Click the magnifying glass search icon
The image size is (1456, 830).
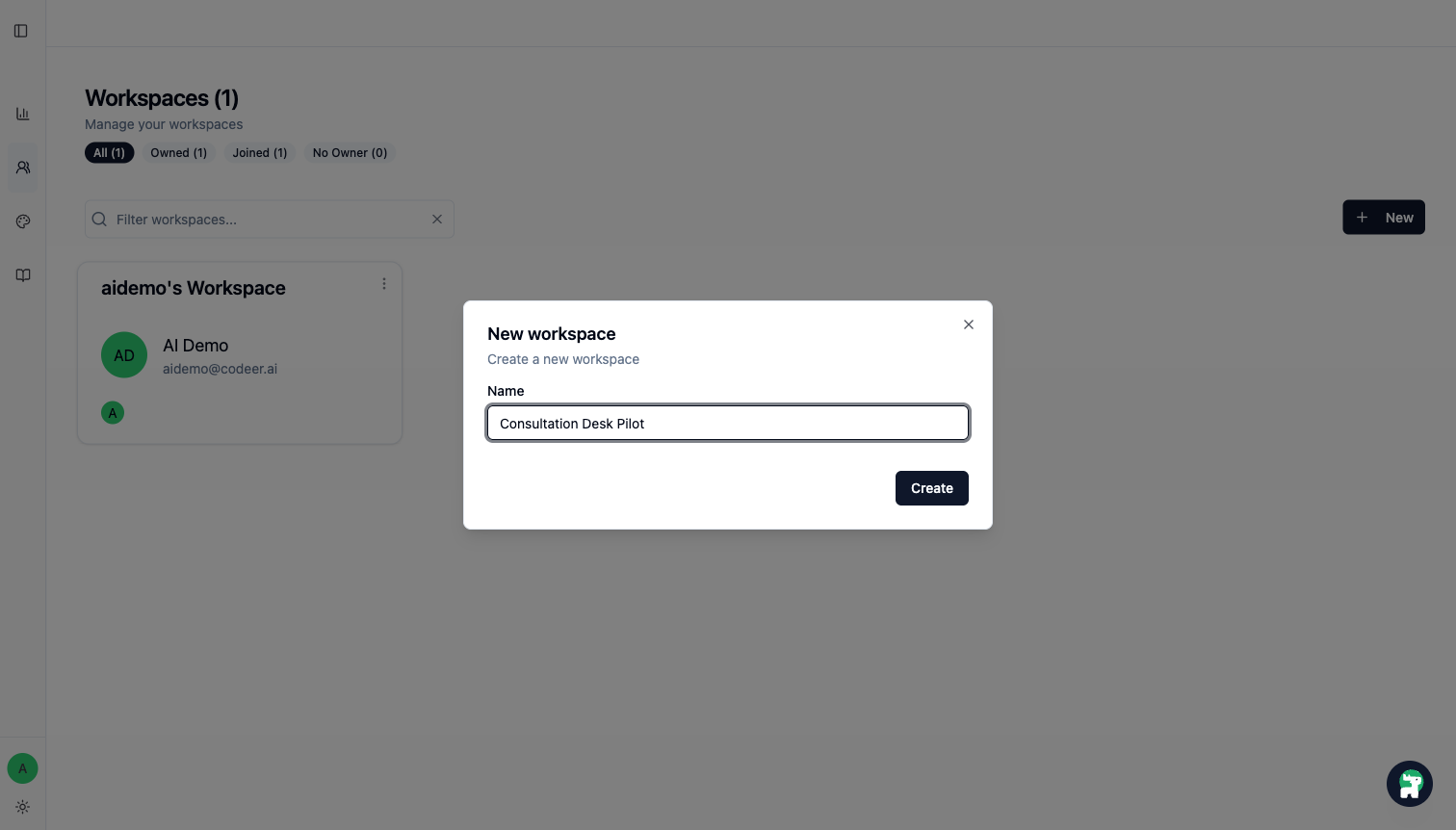click(x=99, y=219)
